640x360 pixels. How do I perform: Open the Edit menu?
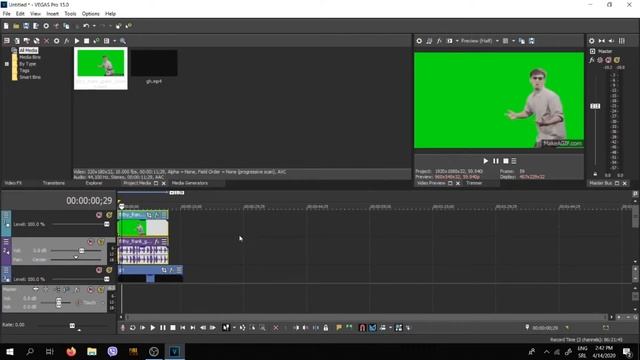coord(20,13)
